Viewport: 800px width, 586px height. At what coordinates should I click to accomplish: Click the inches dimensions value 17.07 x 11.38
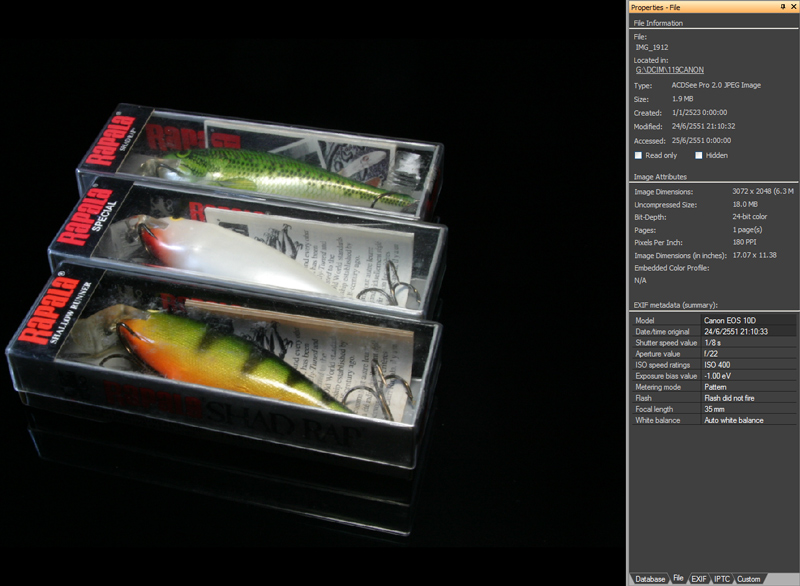coord(754,254)
